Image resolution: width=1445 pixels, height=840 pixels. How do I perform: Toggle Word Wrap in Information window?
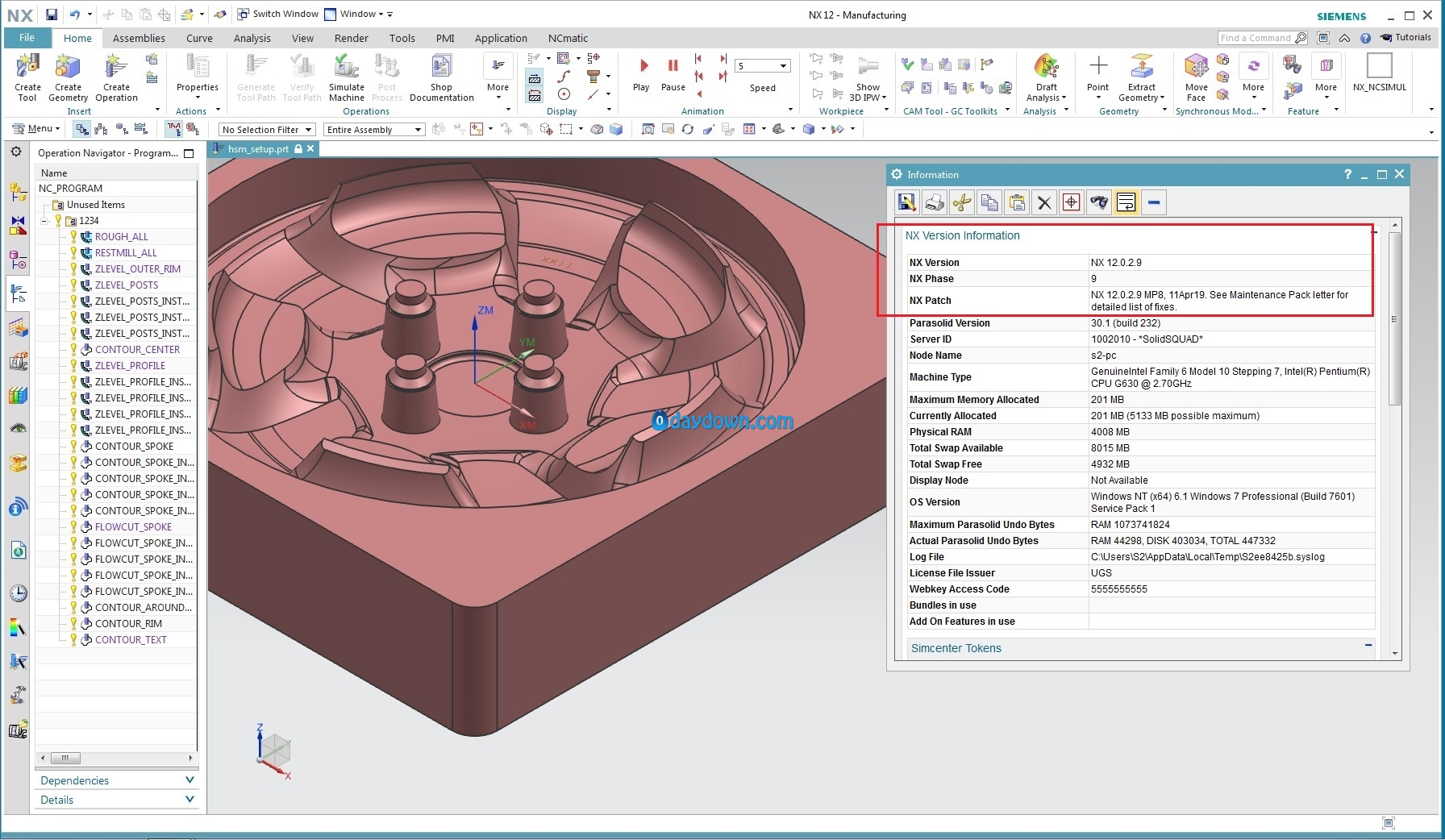(1126, 202)
